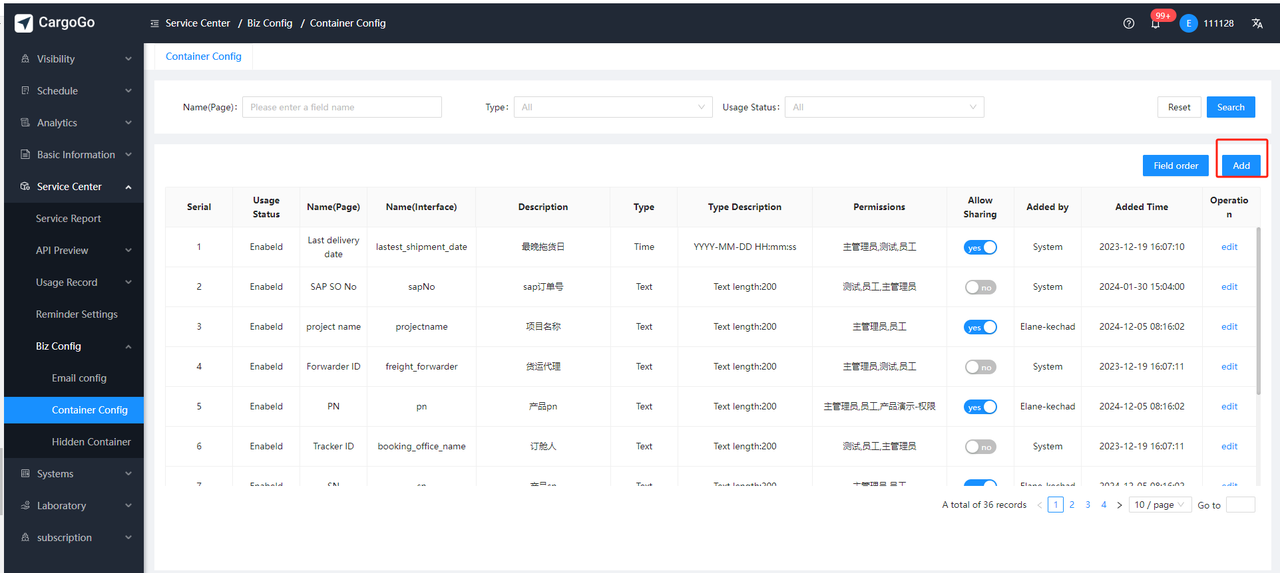Click the Search button

tap(1231, 107)
